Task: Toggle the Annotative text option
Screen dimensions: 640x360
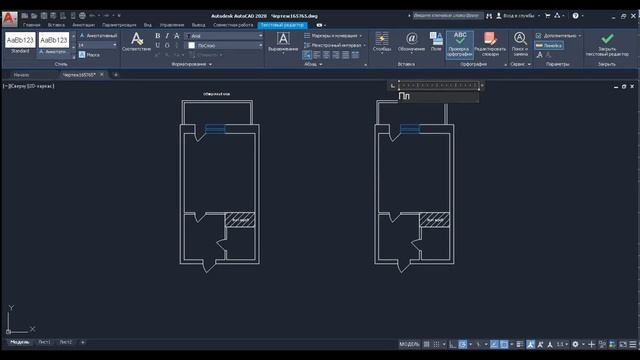Action: (98, 36)
